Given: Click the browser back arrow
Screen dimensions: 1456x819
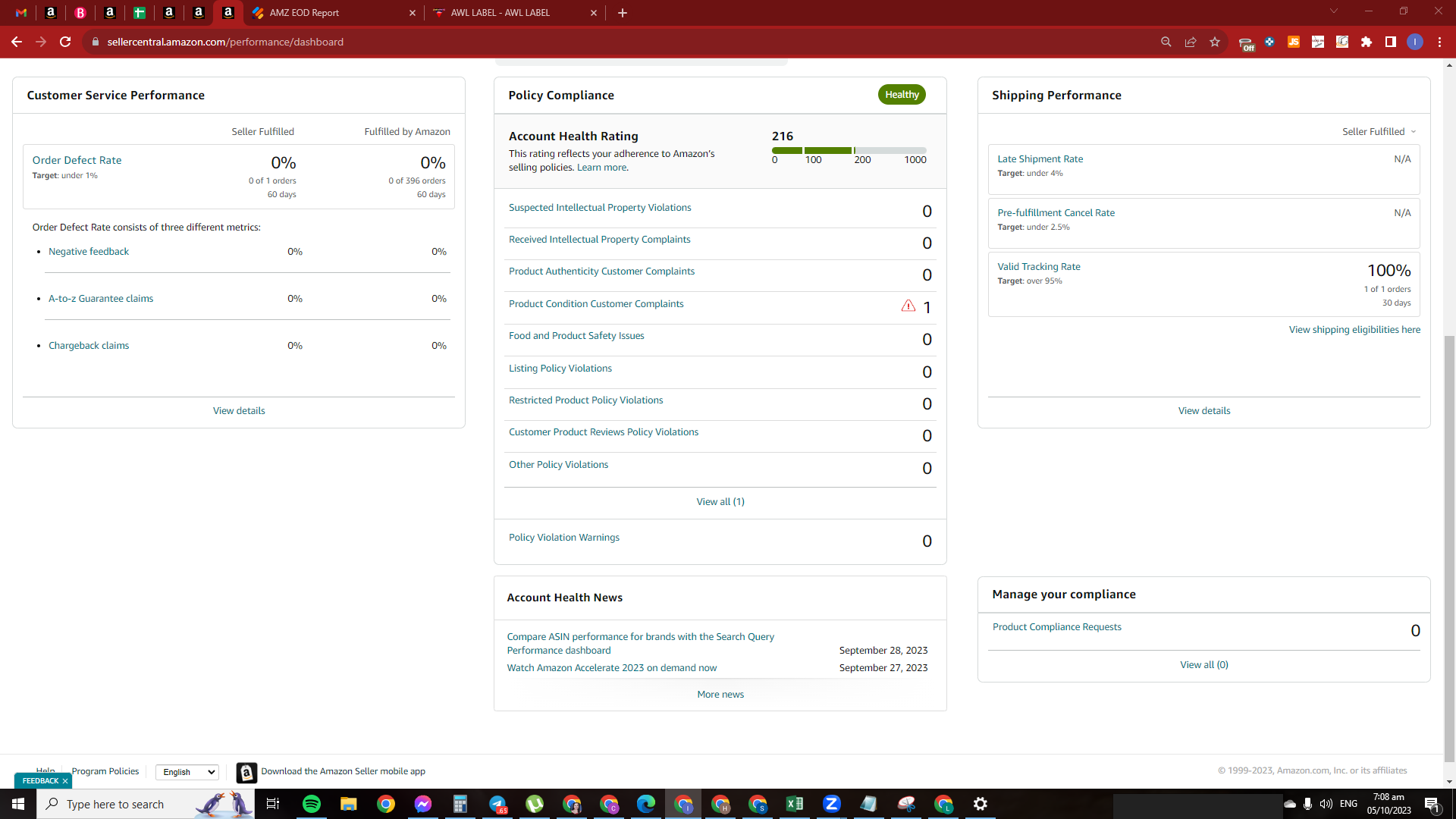Looking at the screenshot, I should [17, 42].
